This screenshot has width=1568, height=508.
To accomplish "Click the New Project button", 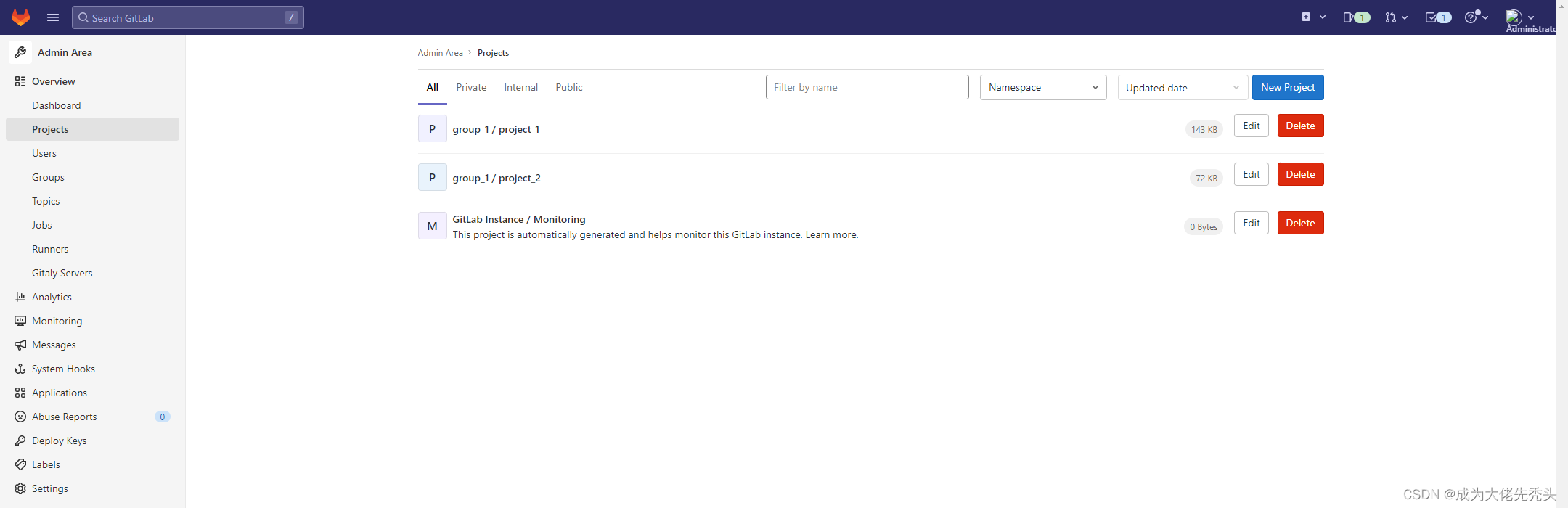I will (1288, 87).
